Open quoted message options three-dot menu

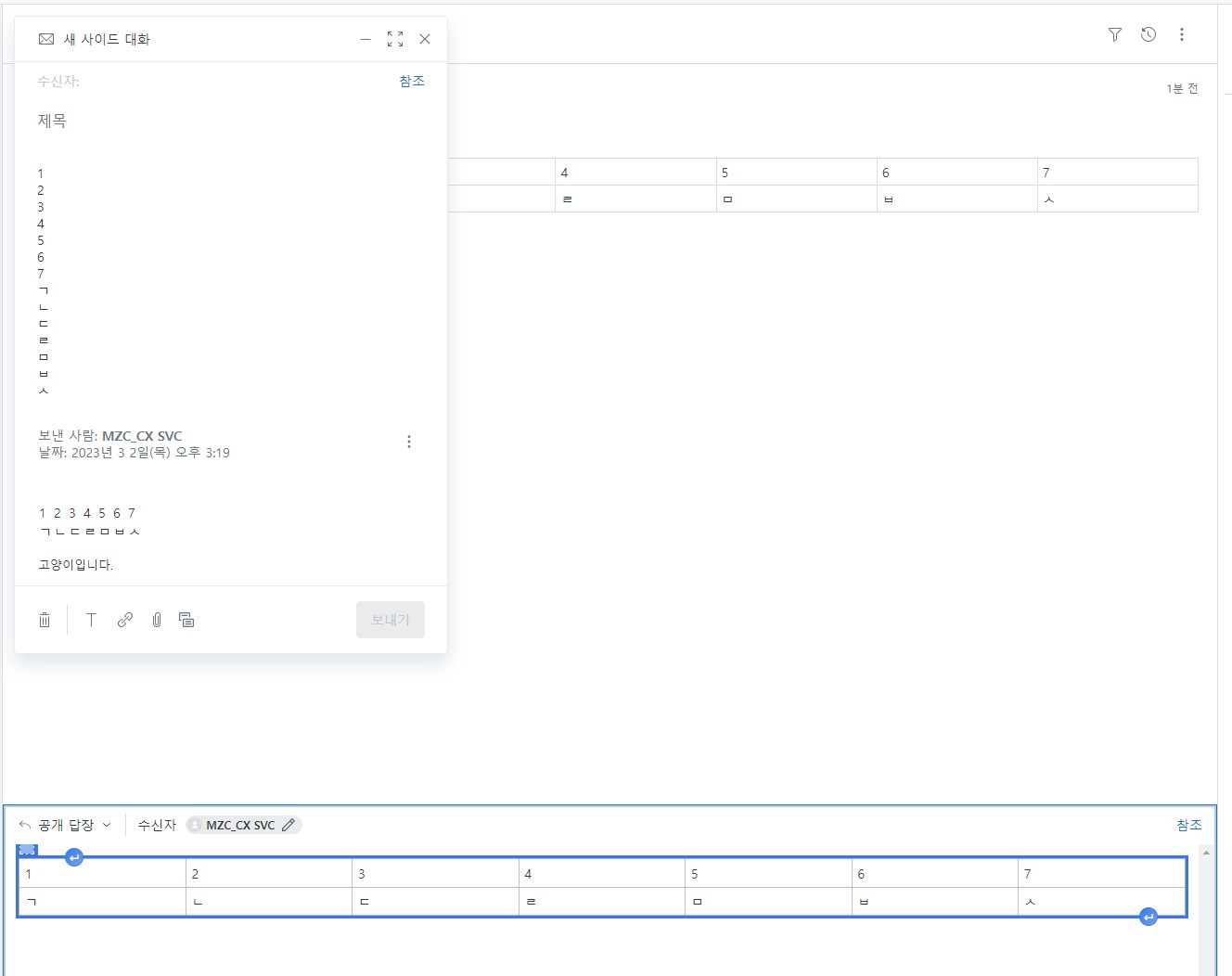click(409, 442)
